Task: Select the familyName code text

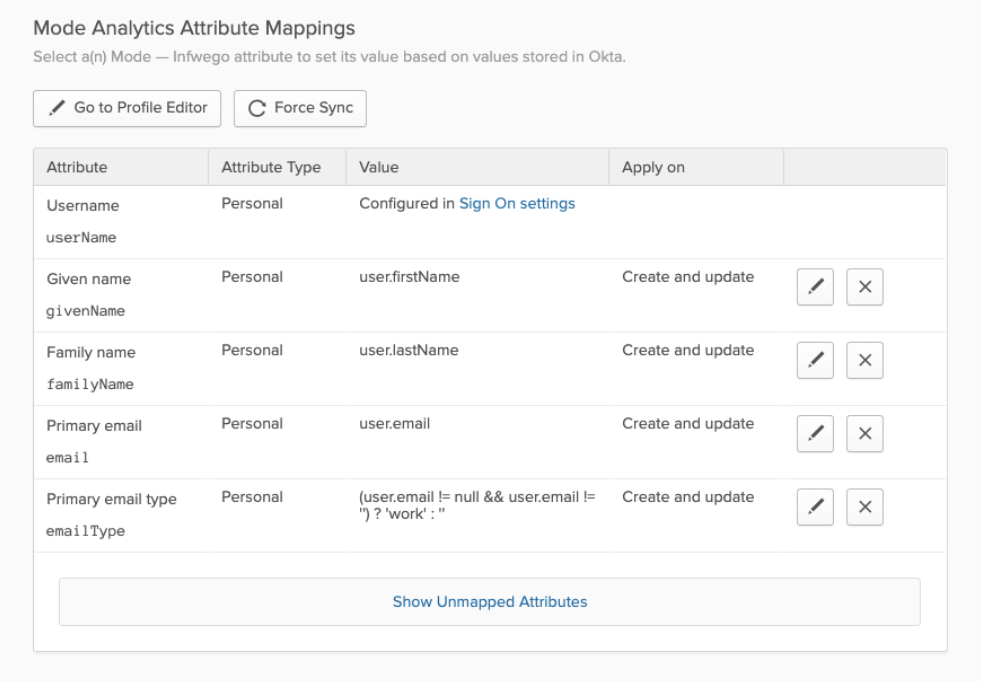Action: [90, 384]
